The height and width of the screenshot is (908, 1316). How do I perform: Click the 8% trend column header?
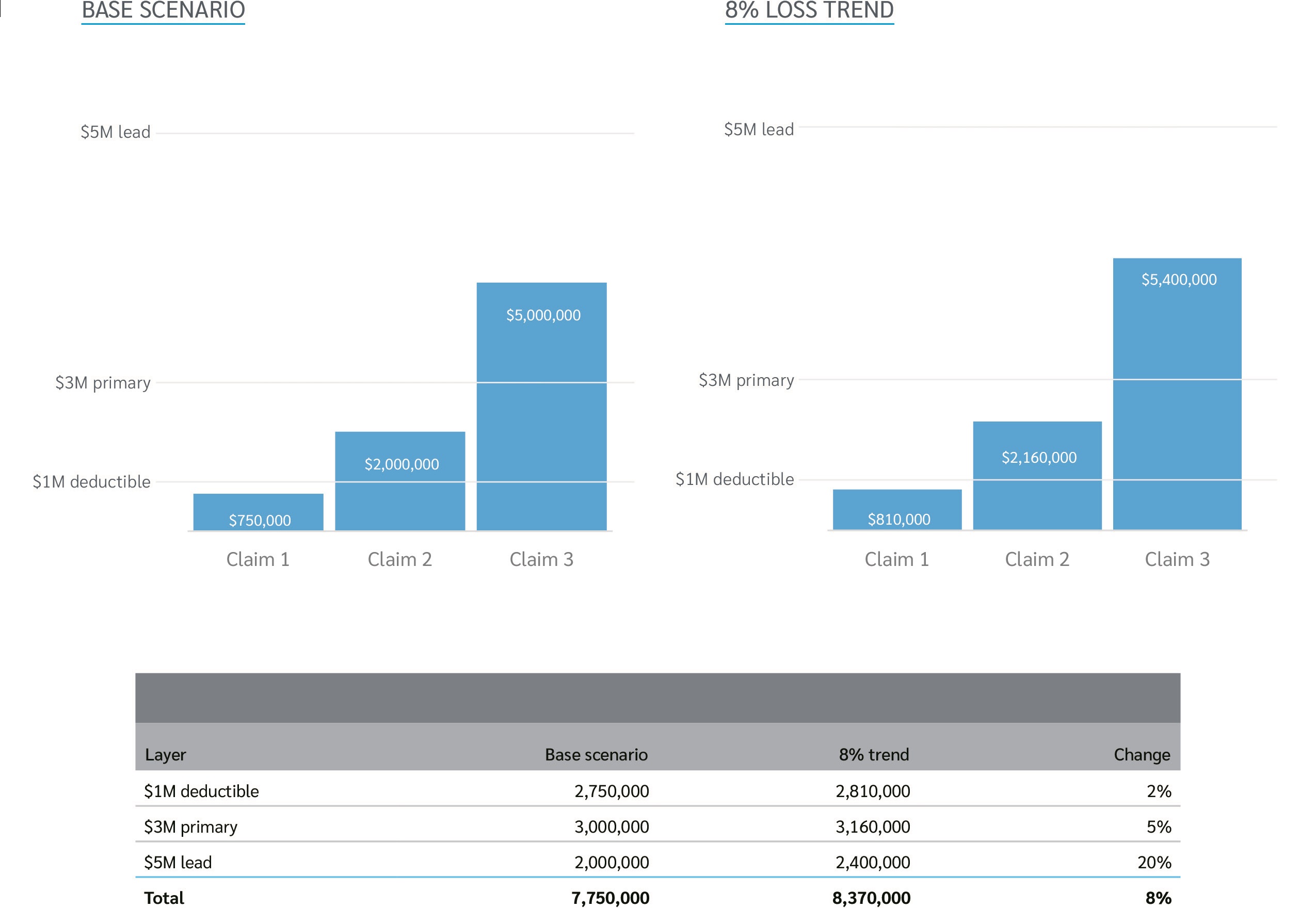coord(873,754)
